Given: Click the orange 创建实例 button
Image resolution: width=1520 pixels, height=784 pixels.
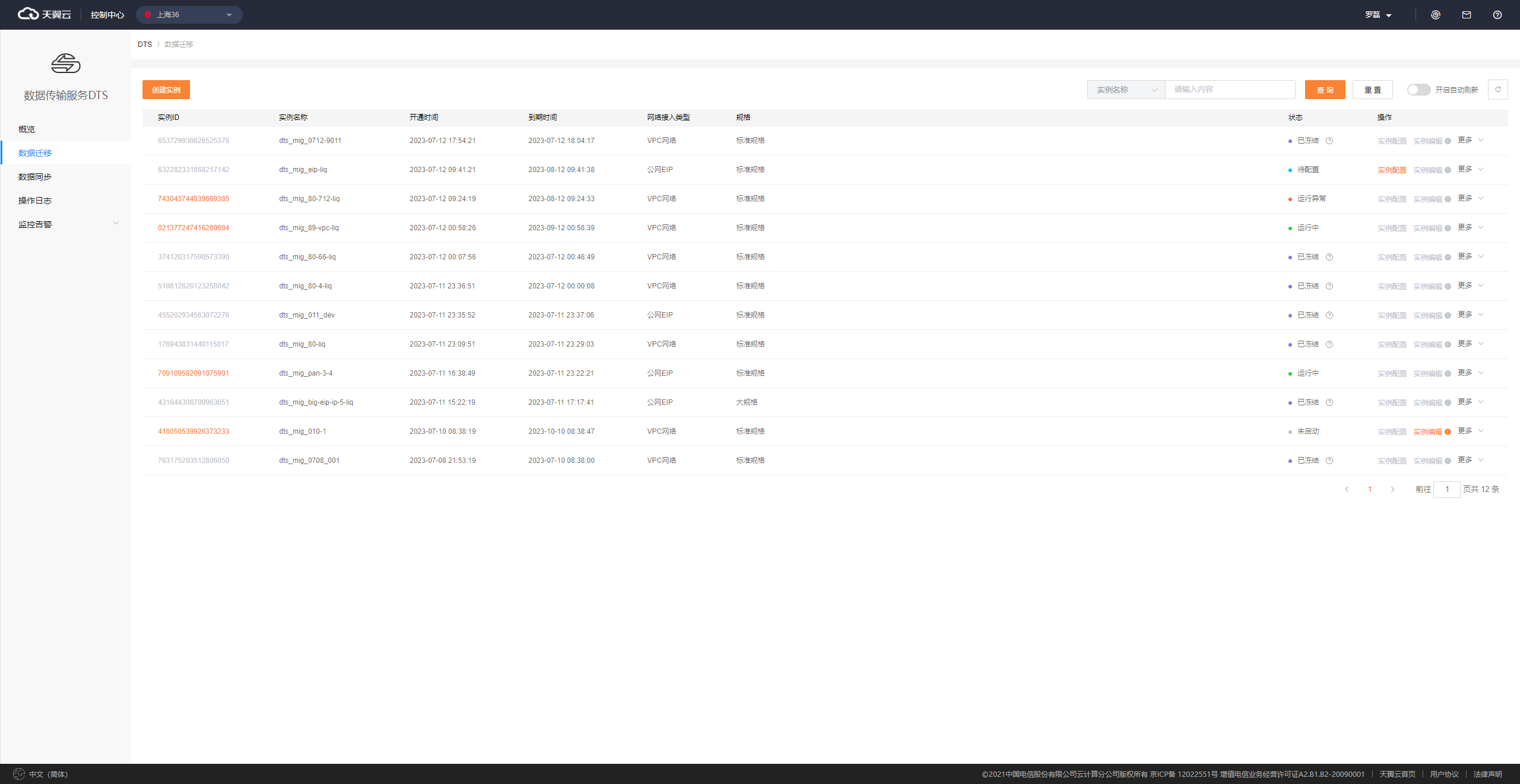Looking at the screenshot, I should 166,90.
